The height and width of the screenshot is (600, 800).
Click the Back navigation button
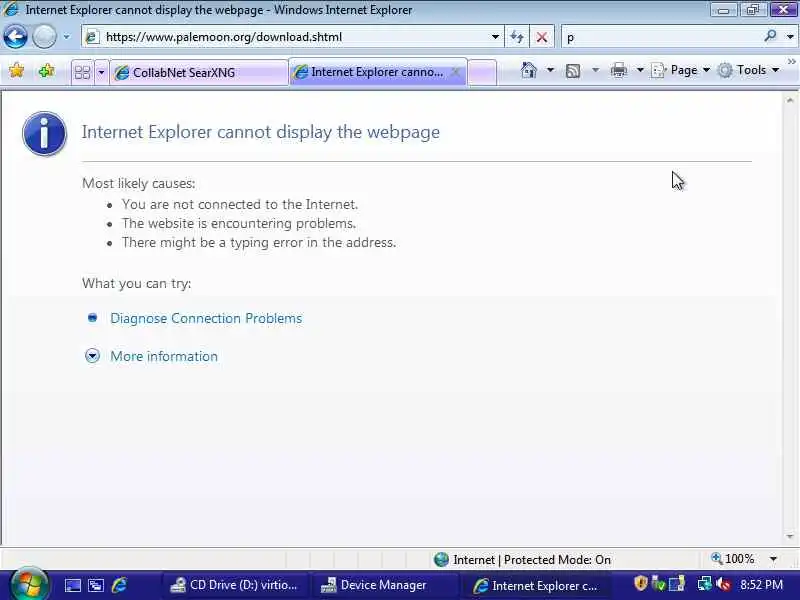pos(15,37)
